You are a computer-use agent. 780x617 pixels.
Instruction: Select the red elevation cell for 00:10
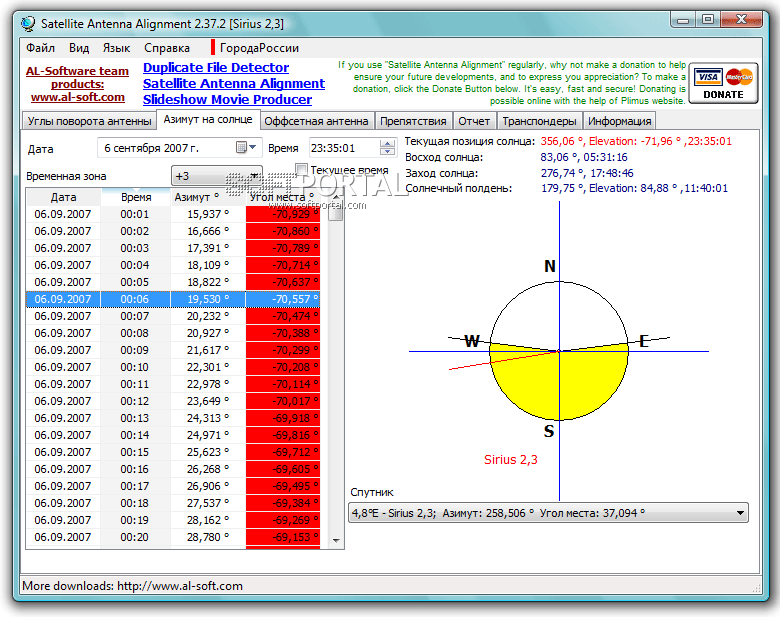click(283, 367)
